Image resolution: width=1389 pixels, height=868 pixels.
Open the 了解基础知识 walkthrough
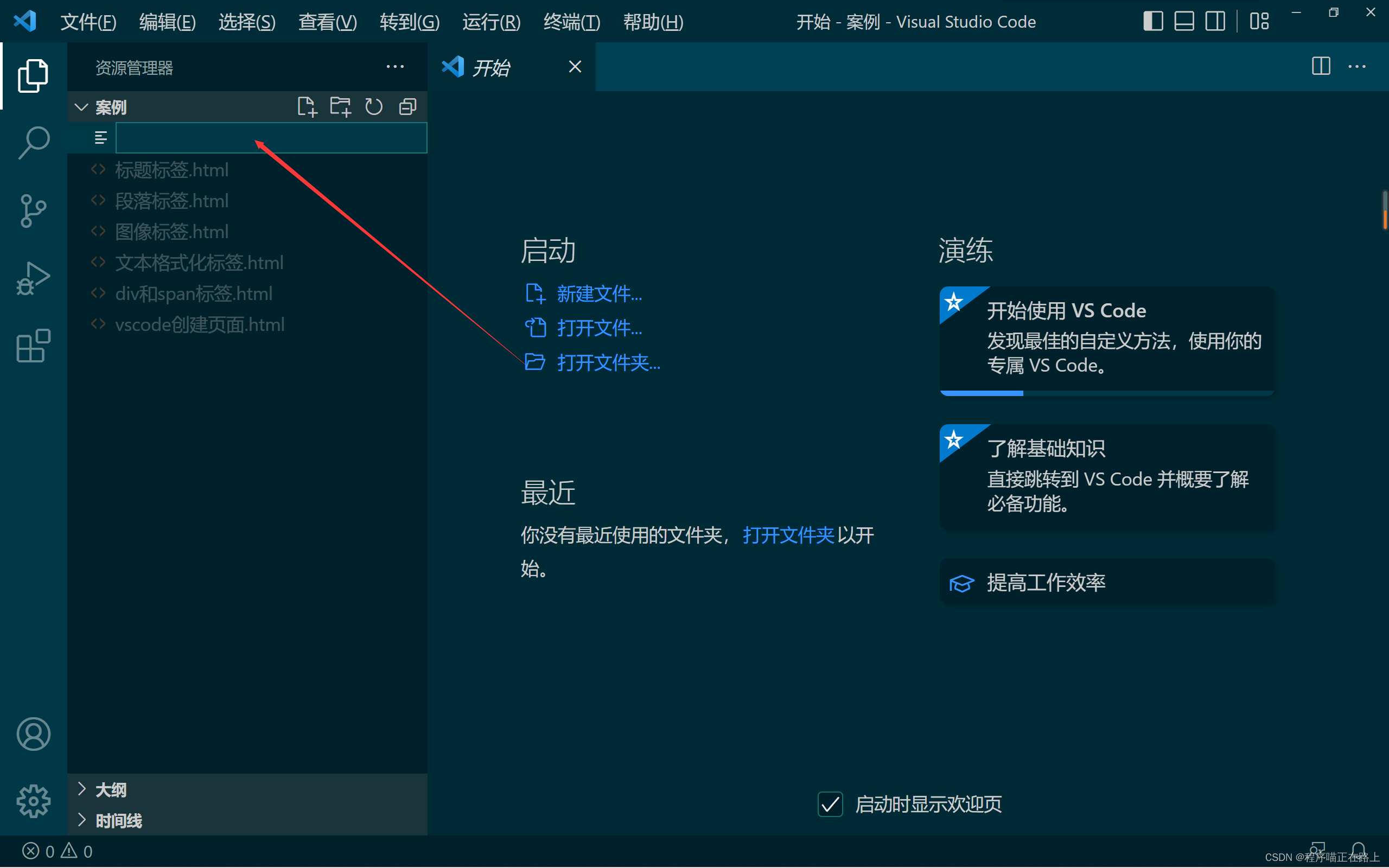click(1107, 476)
